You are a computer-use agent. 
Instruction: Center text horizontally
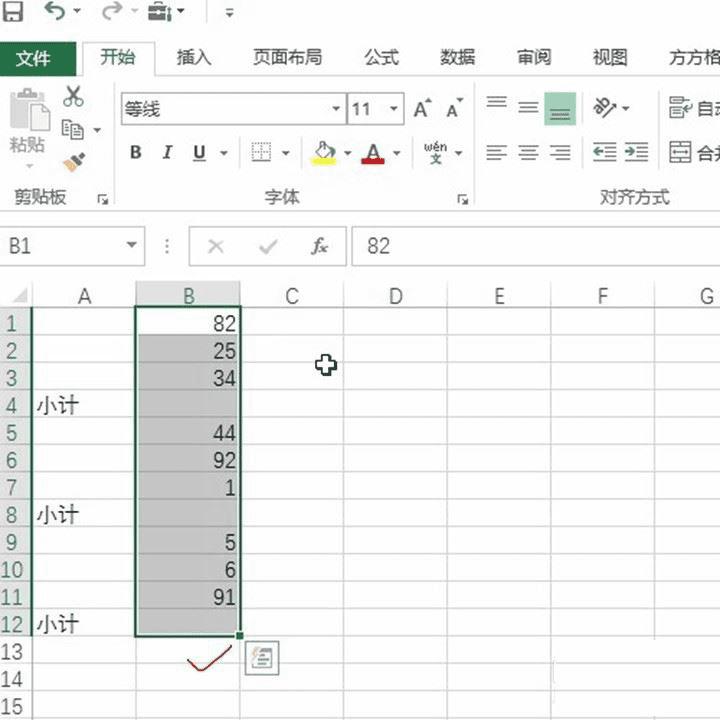pyautogui.click(x=528, y=152)
